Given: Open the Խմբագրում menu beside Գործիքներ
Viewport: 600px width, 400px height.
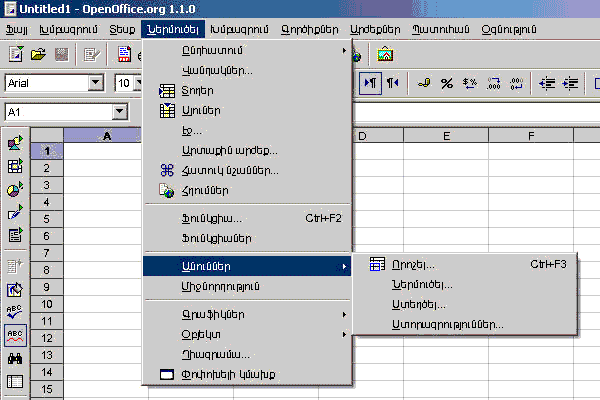Looking at the screenshot, I should click(240, 29).
